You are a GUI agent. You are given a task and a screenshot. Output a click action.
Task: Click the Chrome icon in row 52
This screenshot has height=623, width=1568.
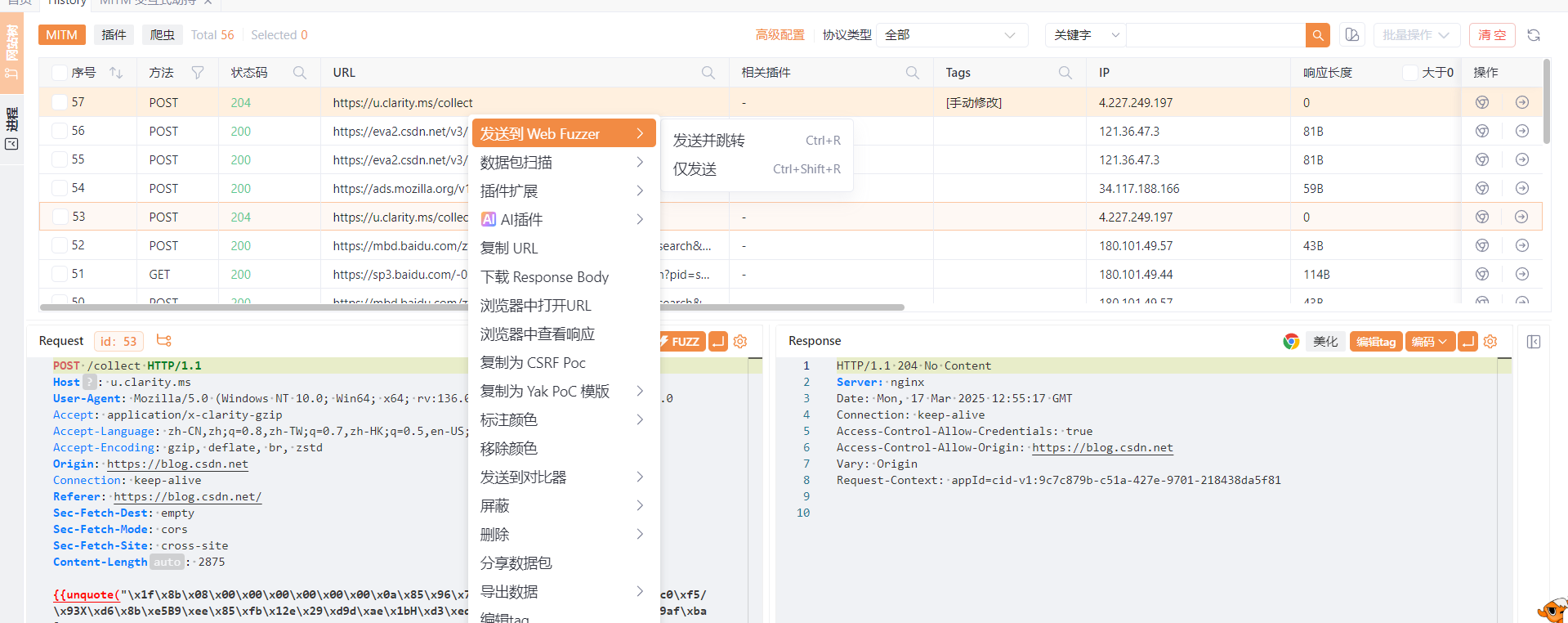[1482, 245]
